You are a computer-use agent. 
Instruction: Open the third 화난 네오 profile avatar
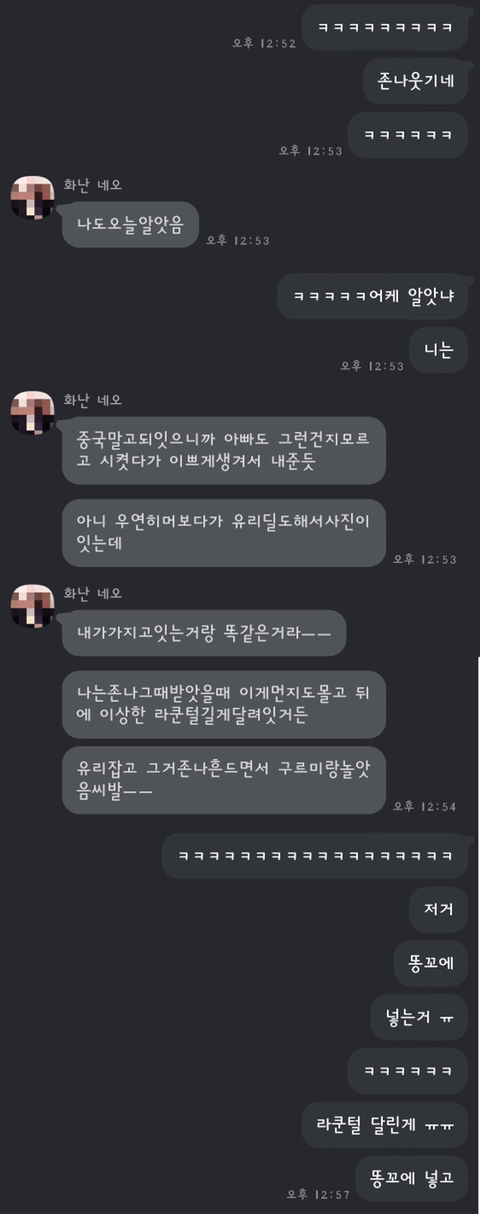[32, 606]
